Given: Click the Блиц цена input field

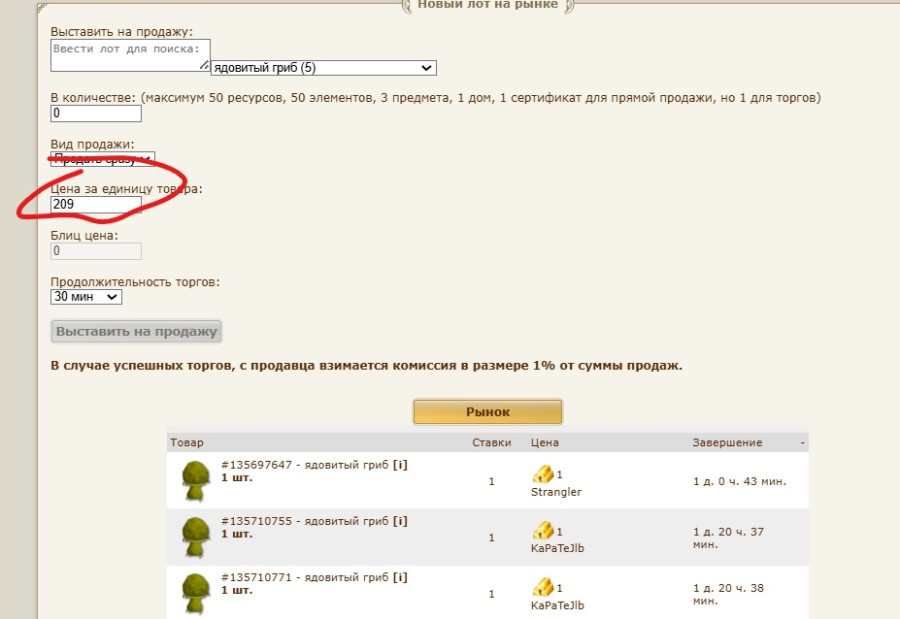Looking at the screenshot, I should coord(96,252).
